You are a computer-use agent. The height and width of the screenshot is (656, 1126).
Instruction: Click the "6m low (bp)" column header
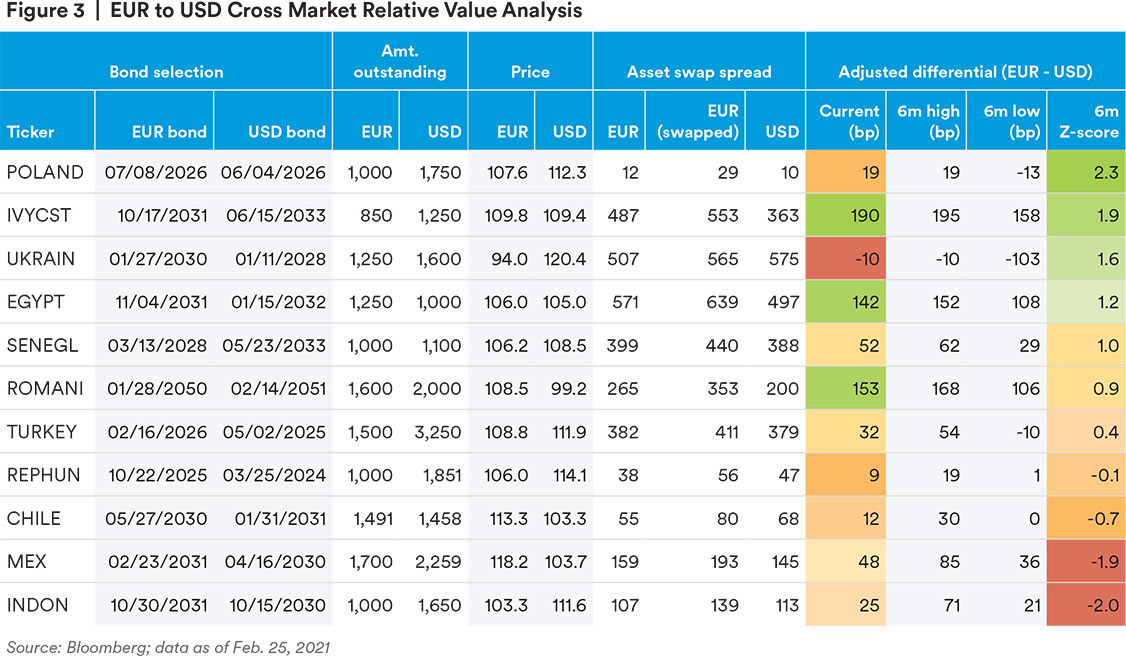coord(1007,121)
